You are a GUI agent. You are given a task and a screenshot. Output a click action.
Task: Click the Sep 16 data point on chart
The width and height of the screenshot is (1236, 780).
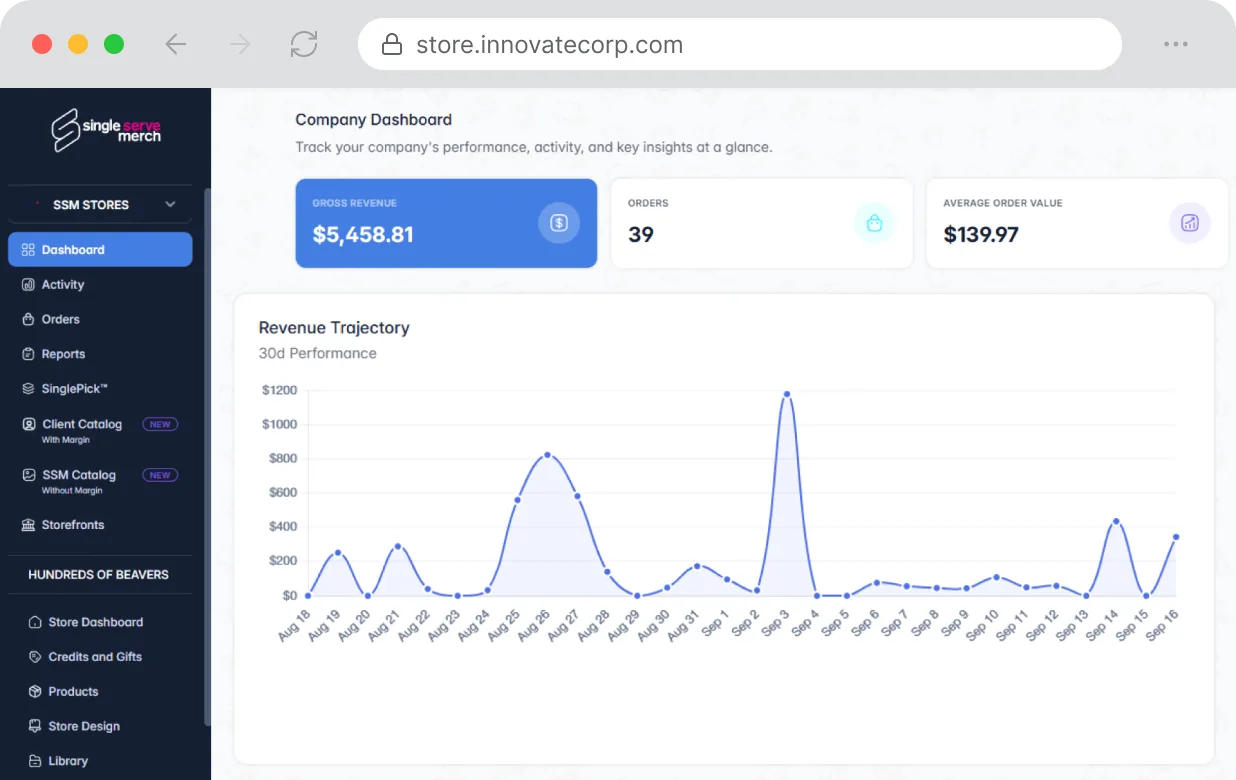1176,537
